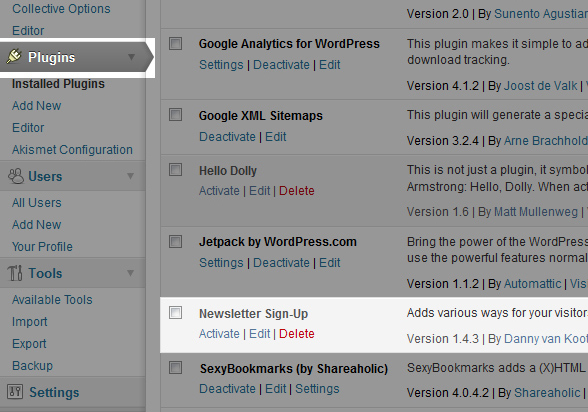Open Available Tools page
Image resolution: width=588 pixels, height=412 pixels.
coord(52,300)
